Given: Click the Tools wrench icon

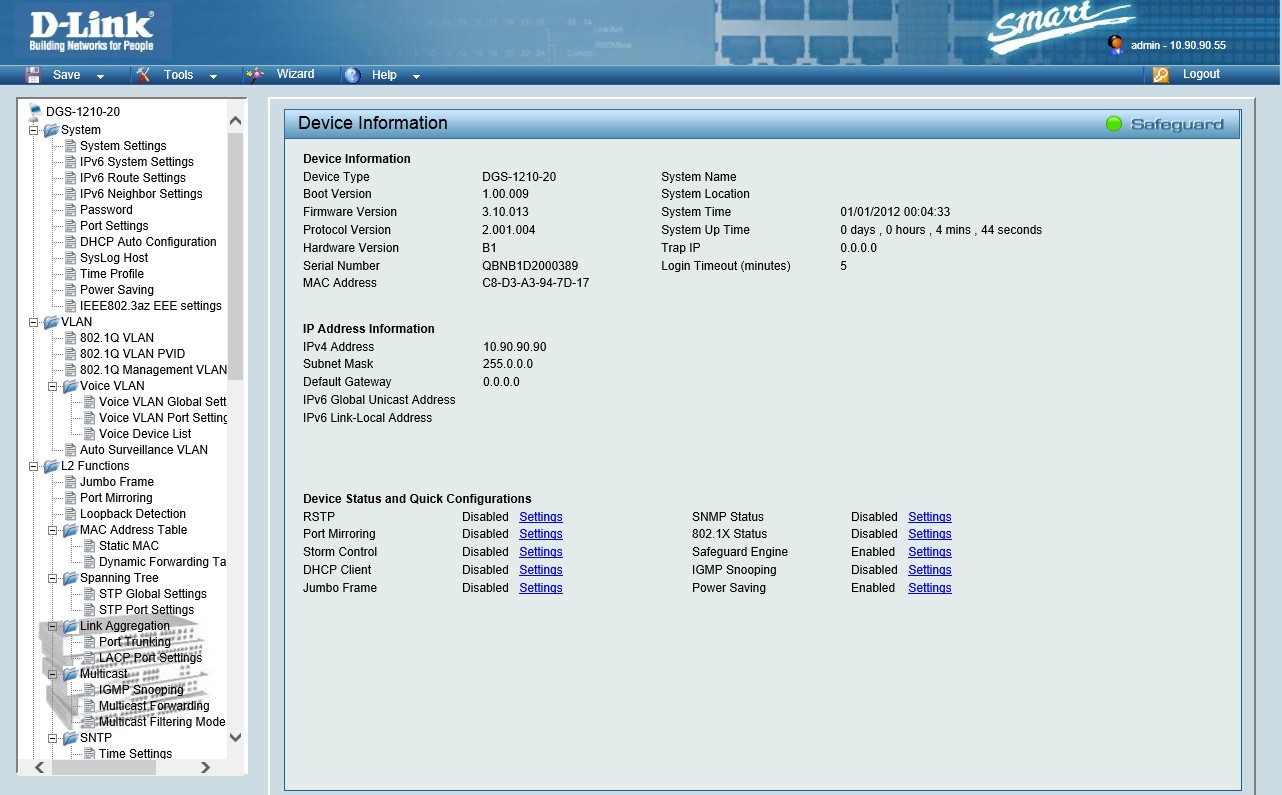Looking at the screenshot, I should click(143, 75).
